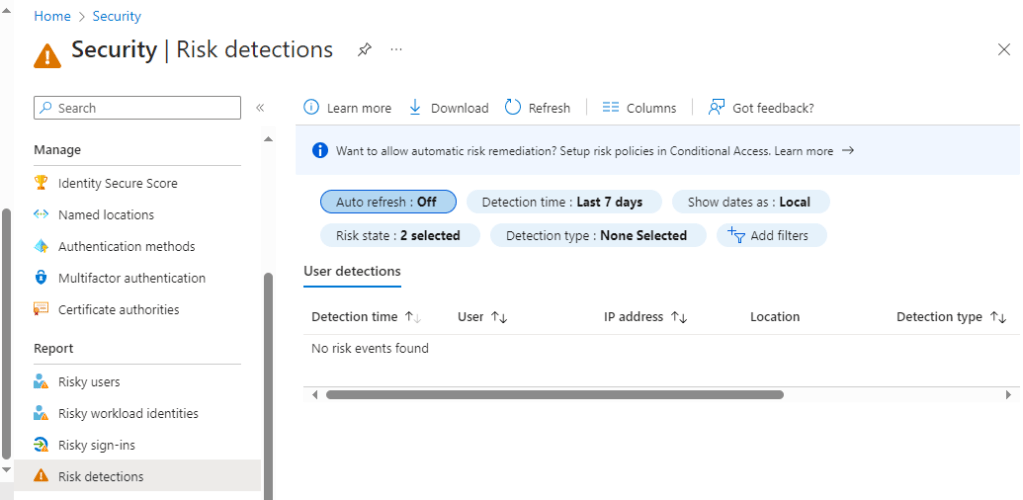
Task: Click the Got feedback? icon
Action: [716, 108]
